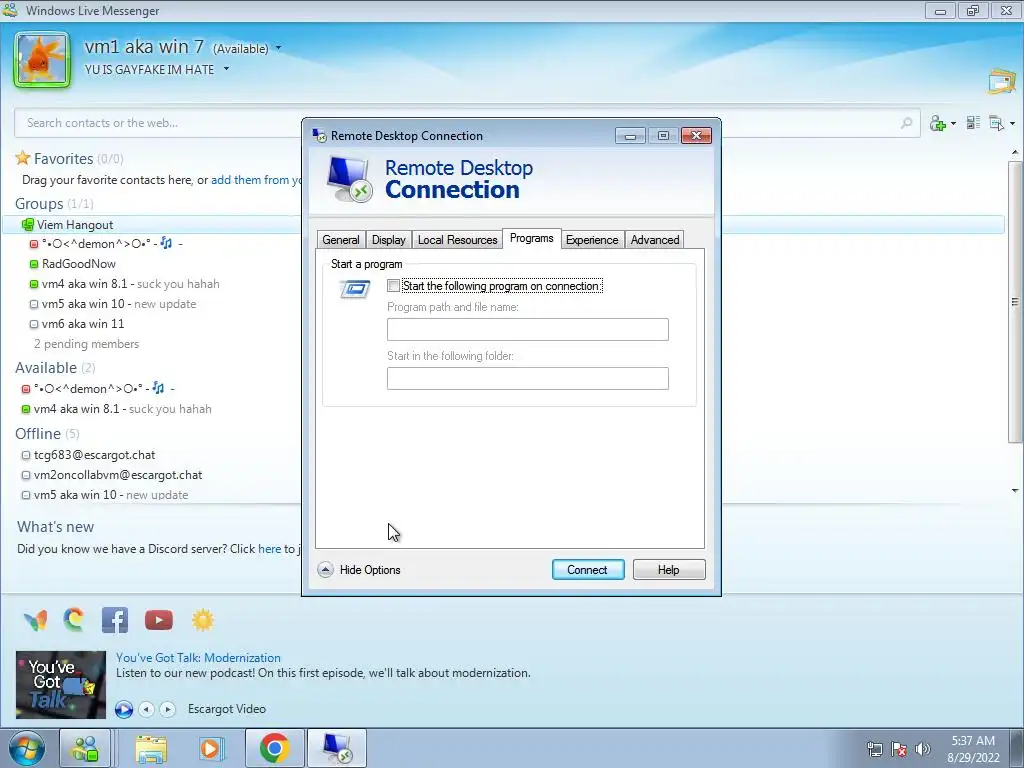Open You've Got Talk: Modernization link
1024x768 pixels.
click(198, 658)
